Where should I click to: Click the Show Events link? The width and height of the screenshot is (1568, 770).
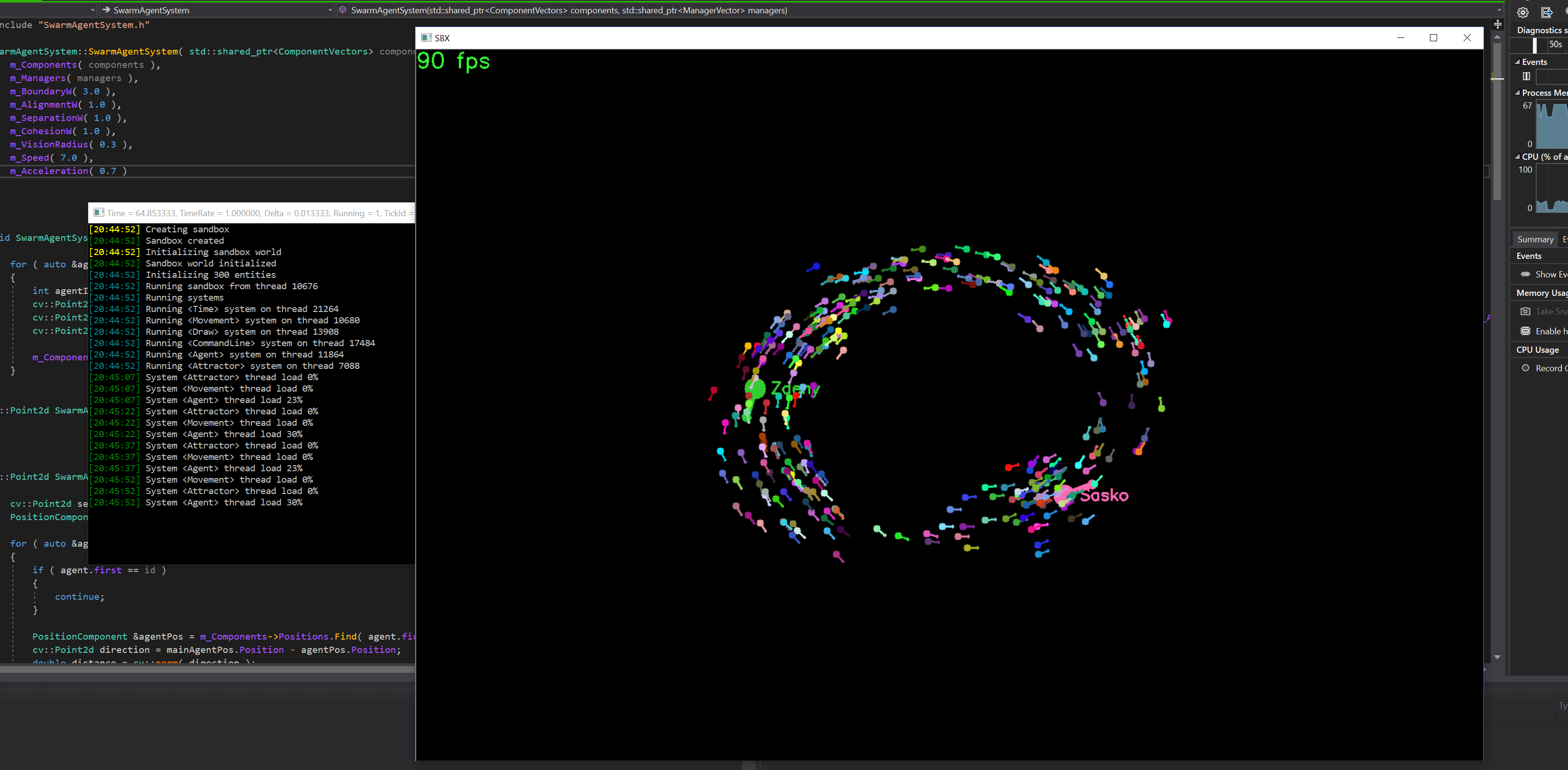tap(1551, 275)
